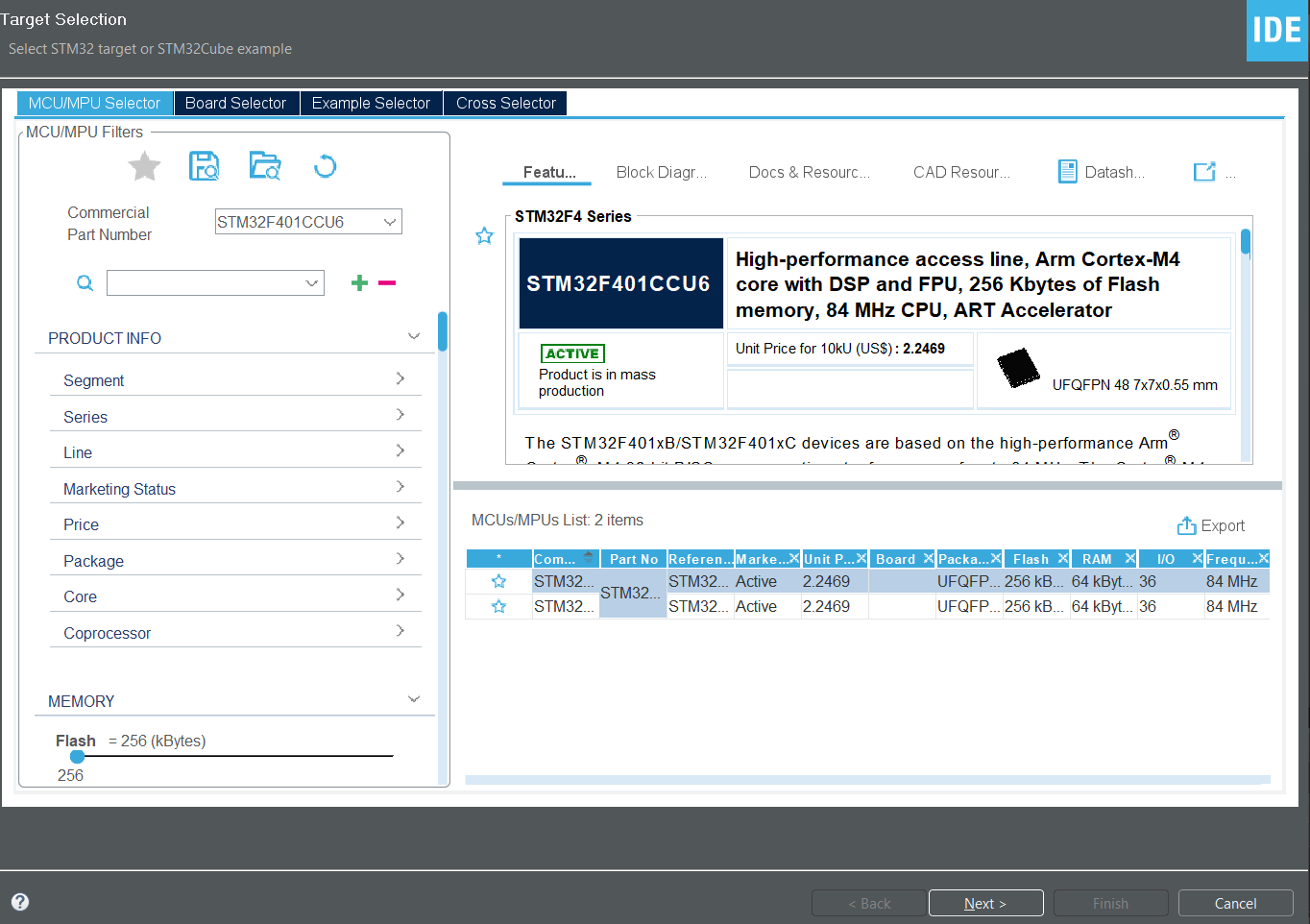Remove the Board column with its X
Viewport: 1310px width, 924px height.
click(929, 558)
